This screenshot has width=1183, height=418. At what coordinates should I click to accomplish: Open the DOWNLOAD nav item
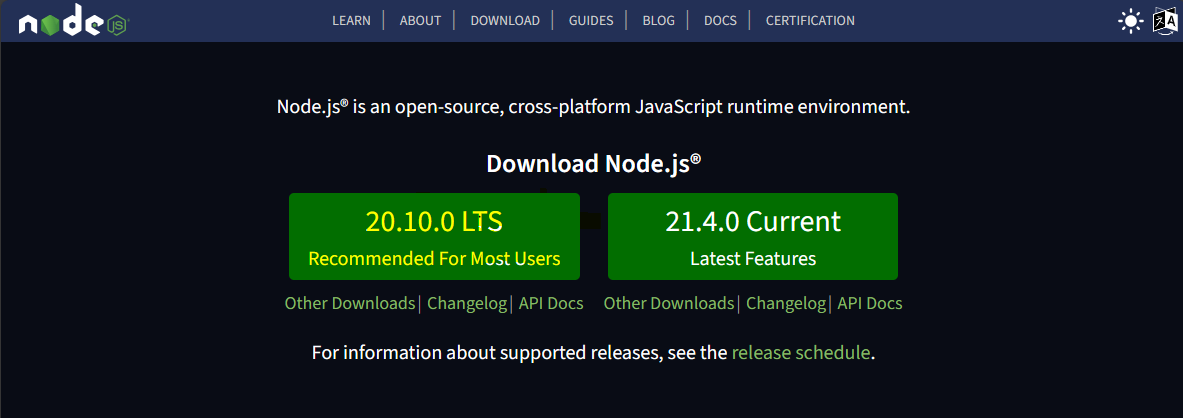505,20
